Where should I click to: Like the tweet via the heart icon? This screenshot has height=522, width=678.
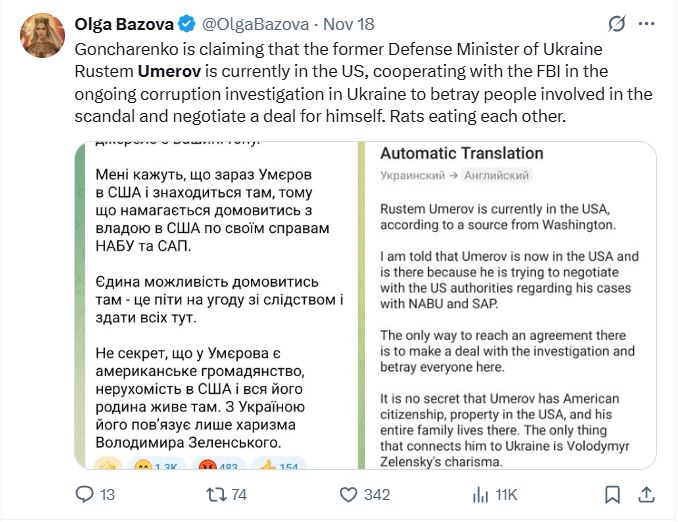point(348,494)
